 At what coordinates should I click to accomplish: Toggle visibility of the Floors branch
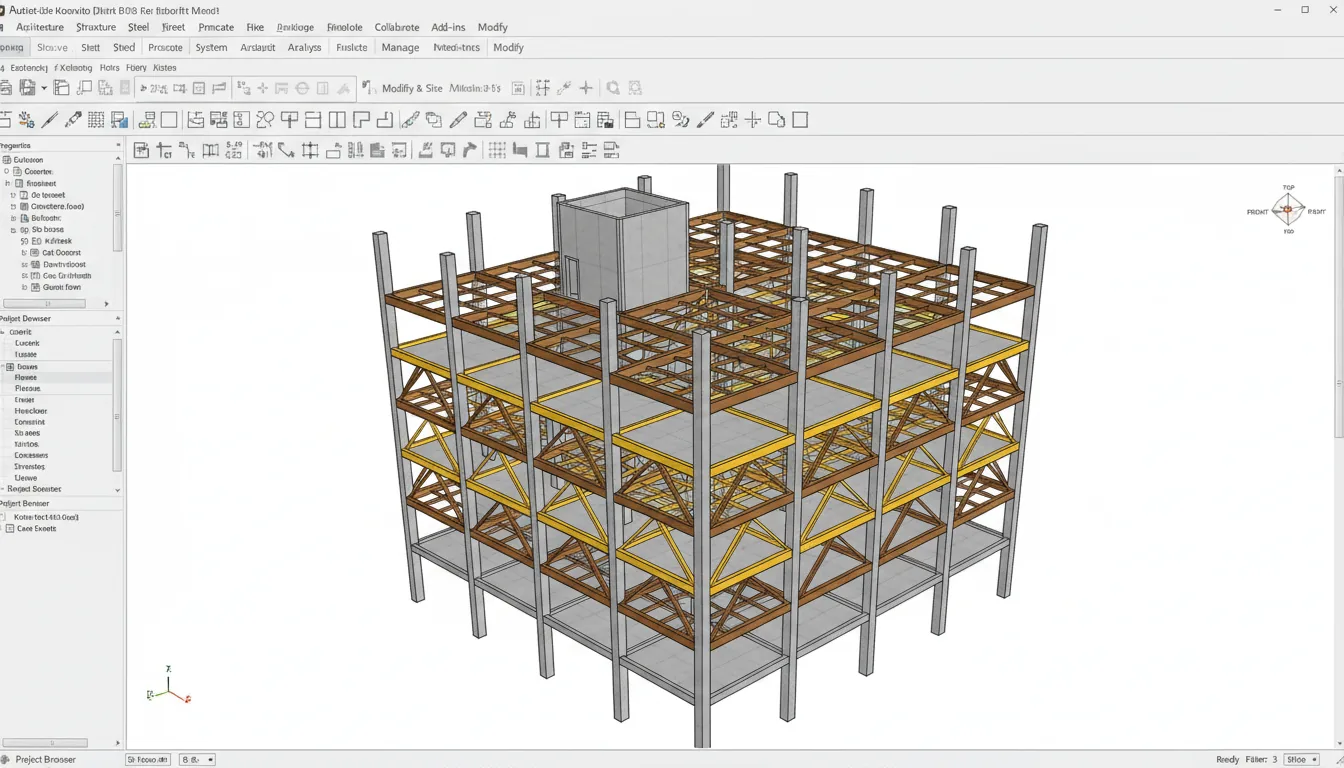[27, 377]
